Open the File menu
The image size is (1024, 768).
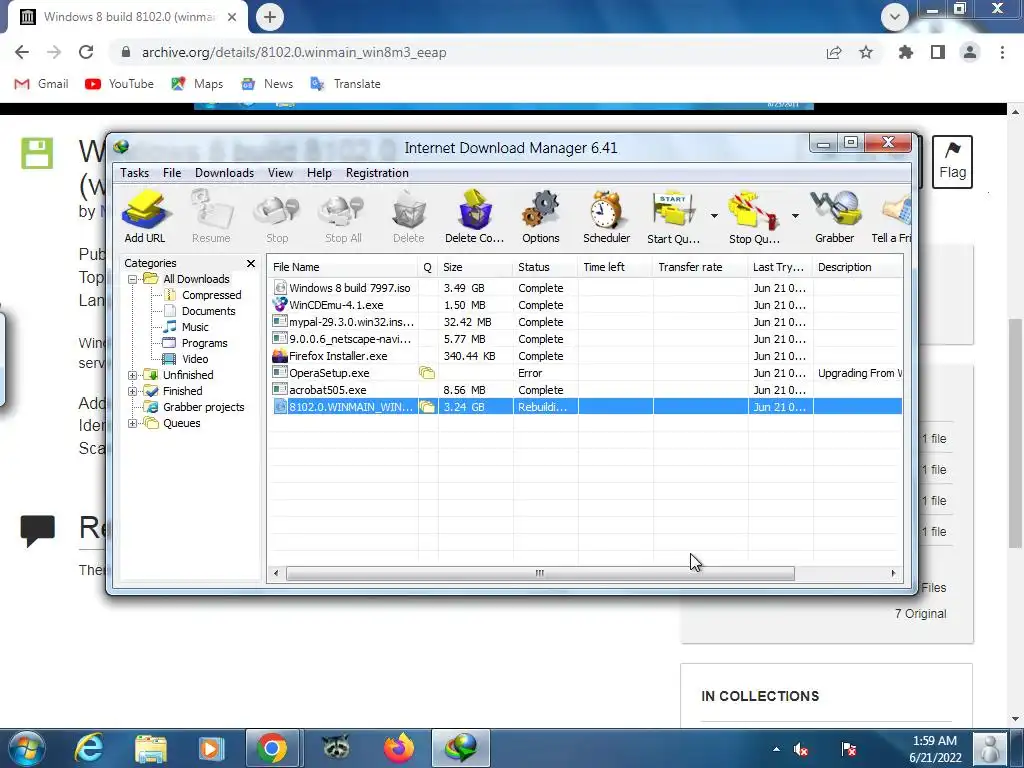[172, 173]
